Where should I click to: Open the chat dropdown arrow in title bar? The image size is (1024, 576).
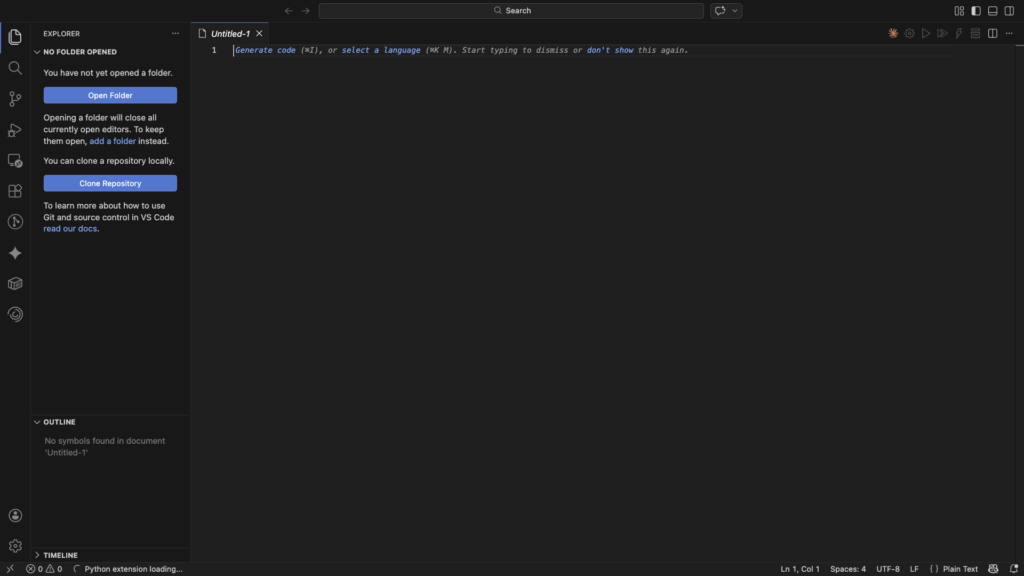tap(736, 11)
